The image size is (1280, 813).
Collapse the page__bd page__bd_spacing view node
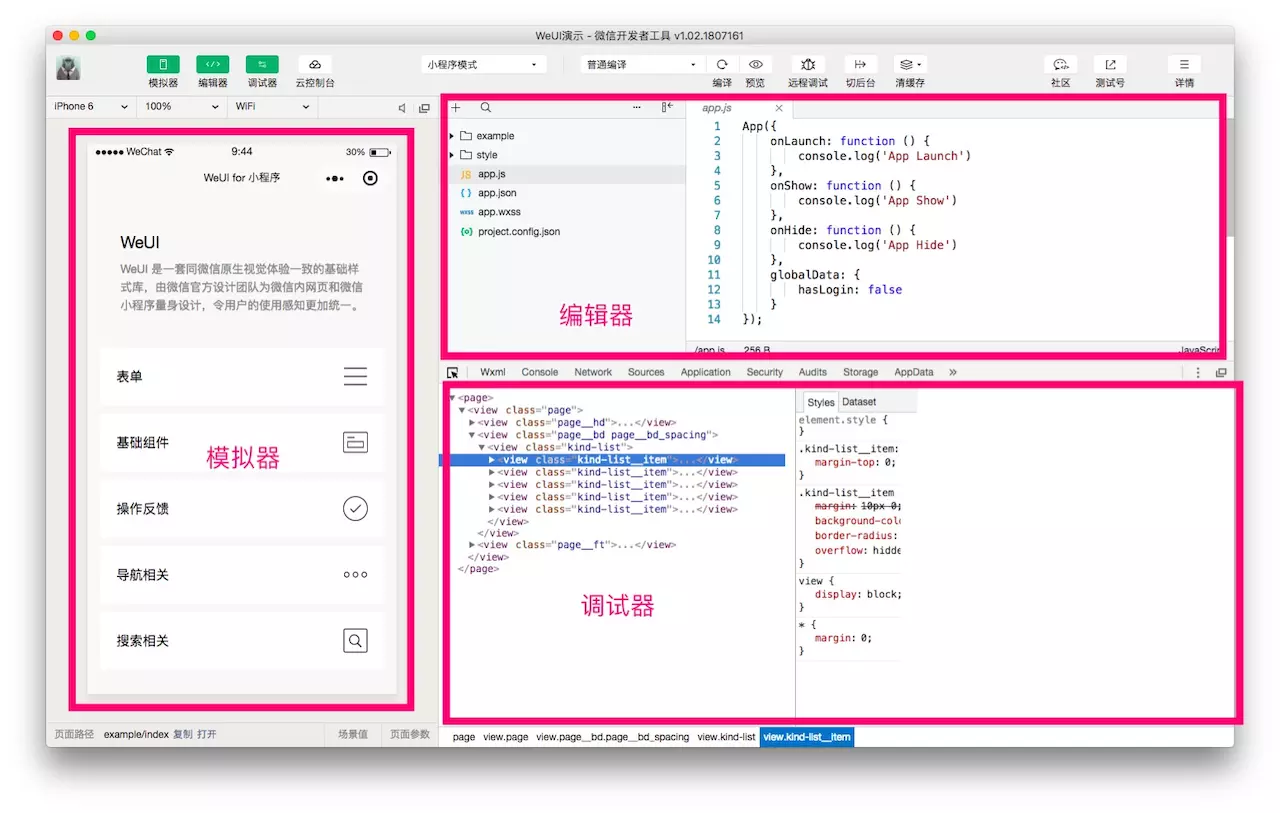pos(473,435)
